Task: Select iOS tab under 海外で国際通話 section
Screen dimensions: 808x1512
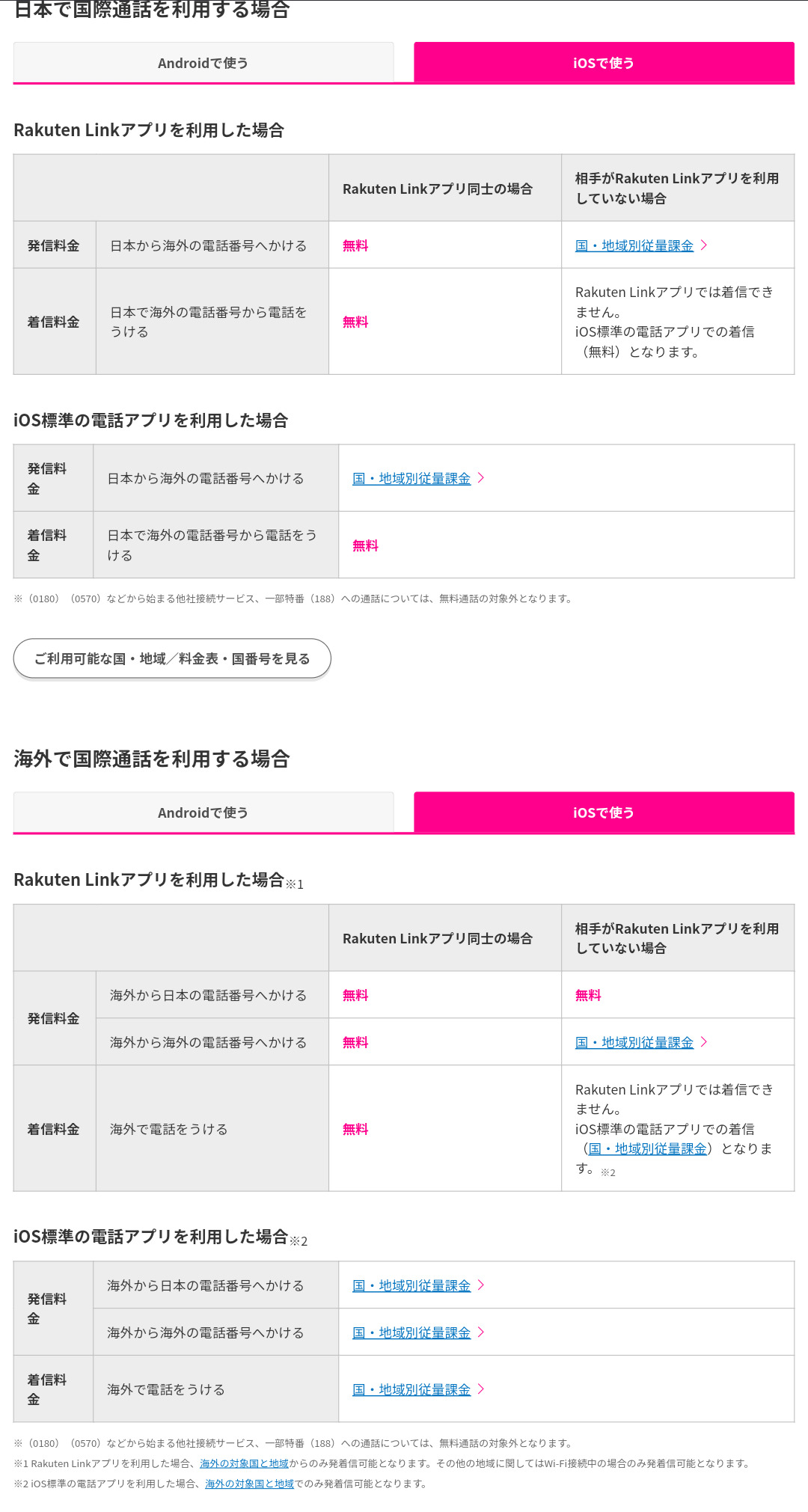Action: click(x=604, y=812)
